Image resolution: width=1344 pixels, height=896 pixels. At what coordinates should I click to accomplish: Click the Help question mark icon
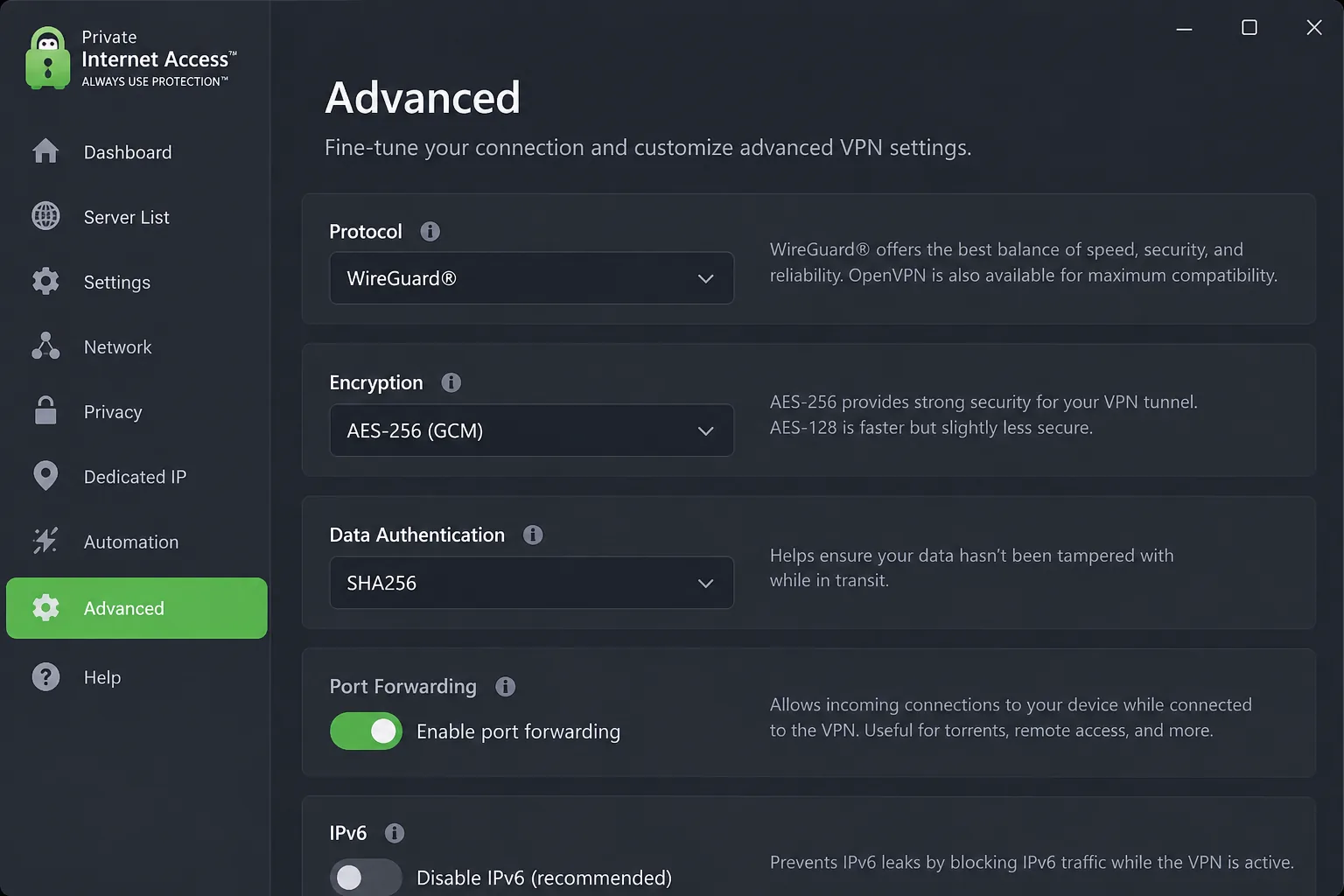[x=45, y=676]
